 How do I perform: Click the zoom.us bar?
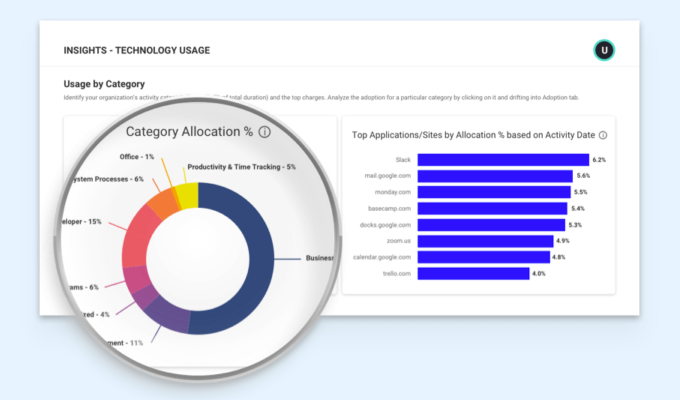point(485,241)
